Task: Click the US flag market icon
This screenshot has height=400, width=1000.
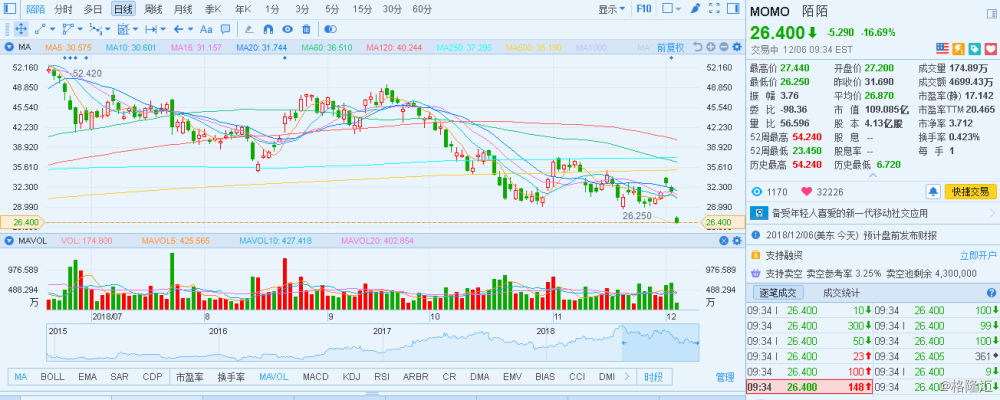Action: [x=942, y=49]
